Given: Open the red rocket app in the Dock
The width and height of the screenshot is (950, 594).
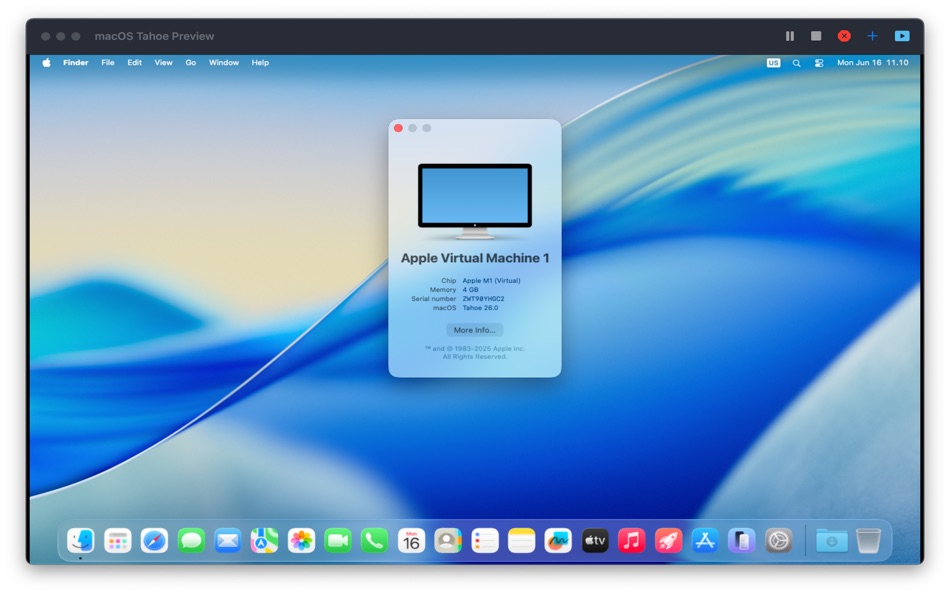Looking at the screenshot, I should [x=668, y=540].
